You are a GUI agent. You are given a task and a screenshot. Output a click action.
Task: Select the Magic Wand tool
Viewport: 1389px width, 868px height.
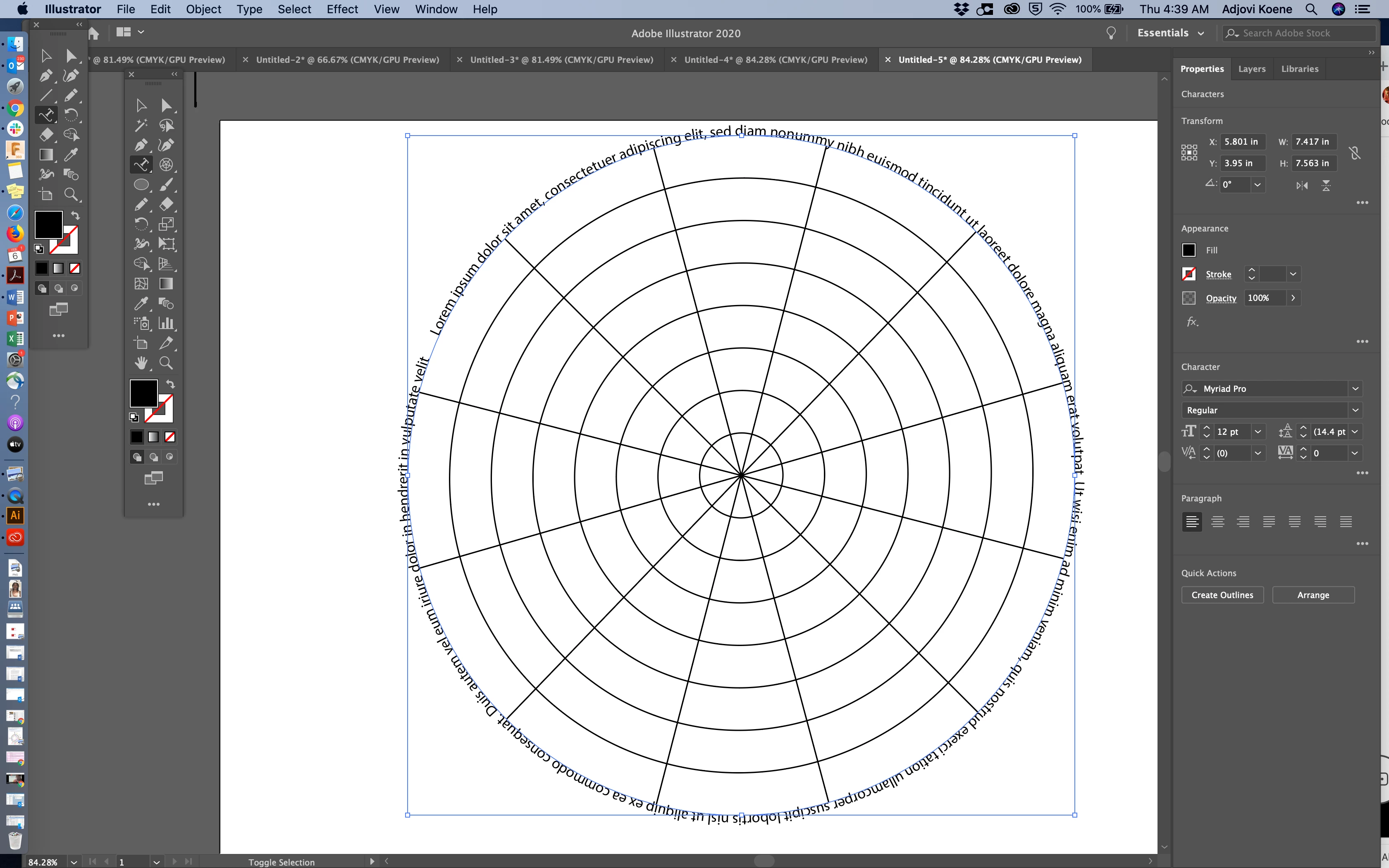[141, 125]
